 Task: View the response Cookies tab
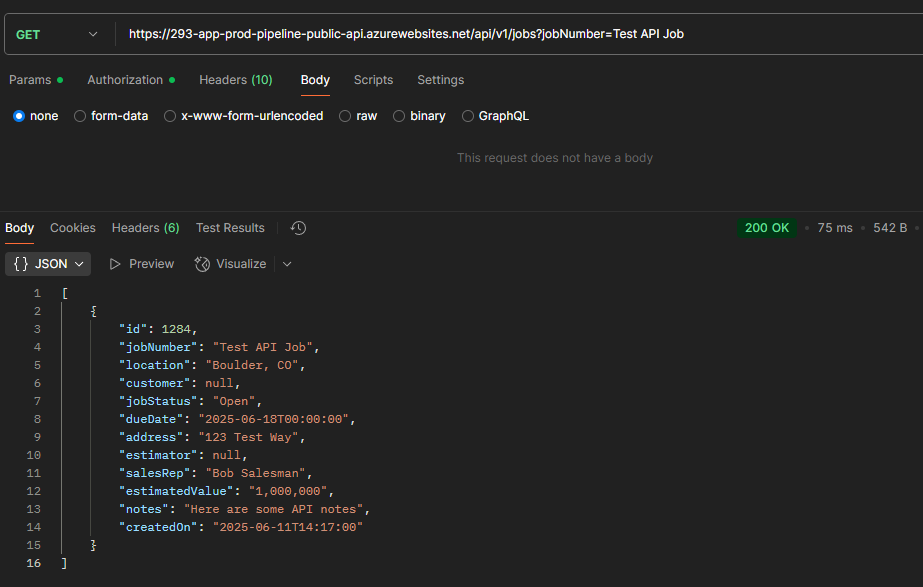(73, 228)
